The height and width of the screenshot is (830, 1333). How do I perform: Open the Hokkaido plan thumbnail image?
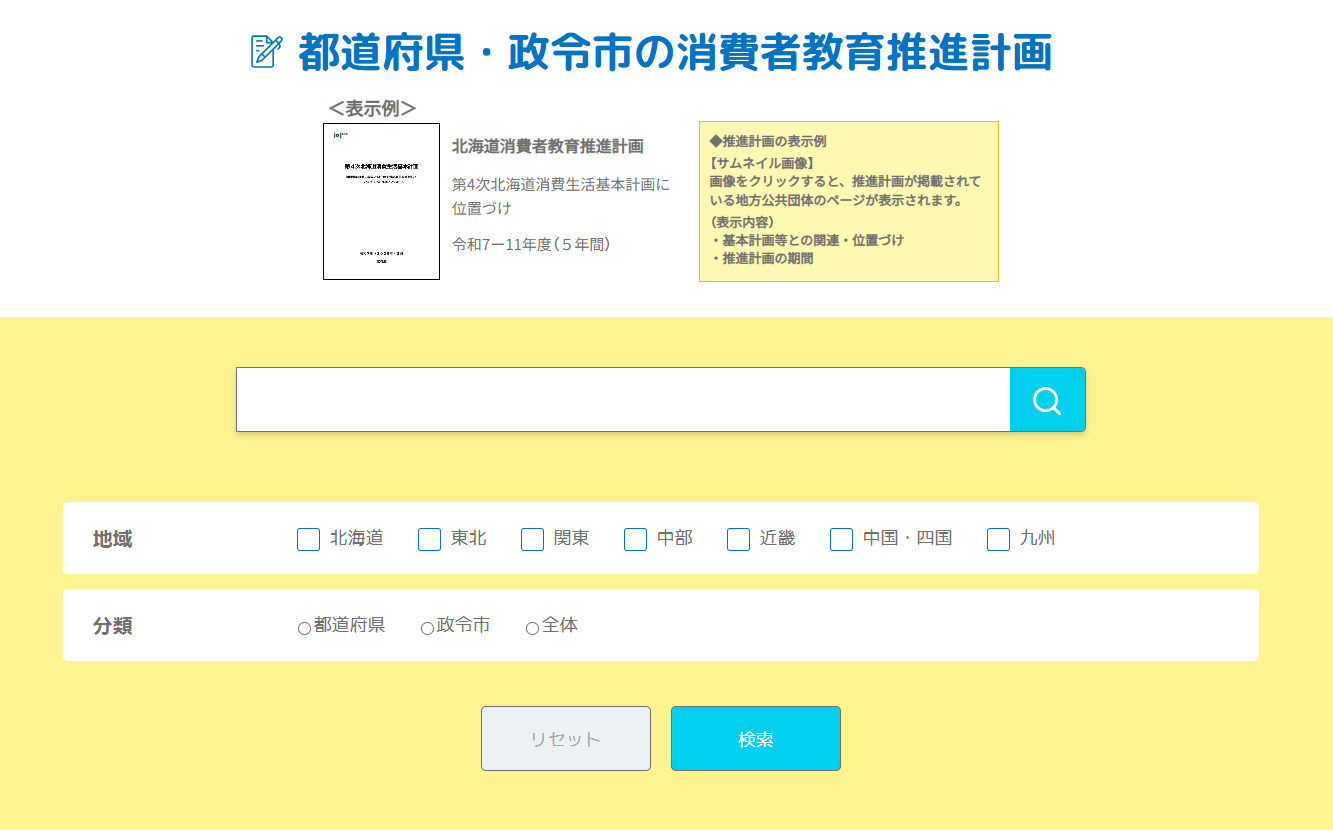click(381, 202)
